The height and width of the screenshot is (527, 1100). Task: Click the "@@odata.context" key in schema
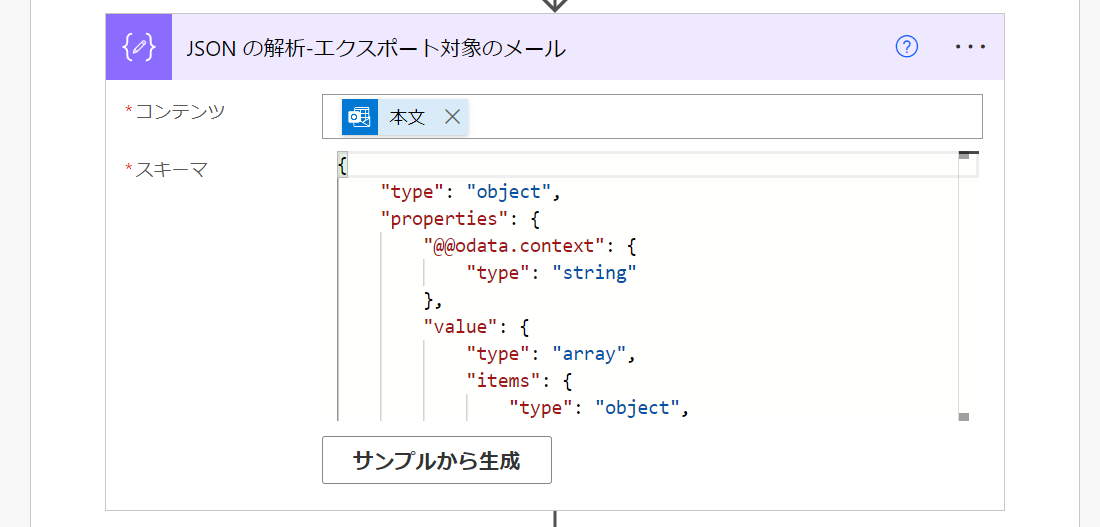coord(515,246)
